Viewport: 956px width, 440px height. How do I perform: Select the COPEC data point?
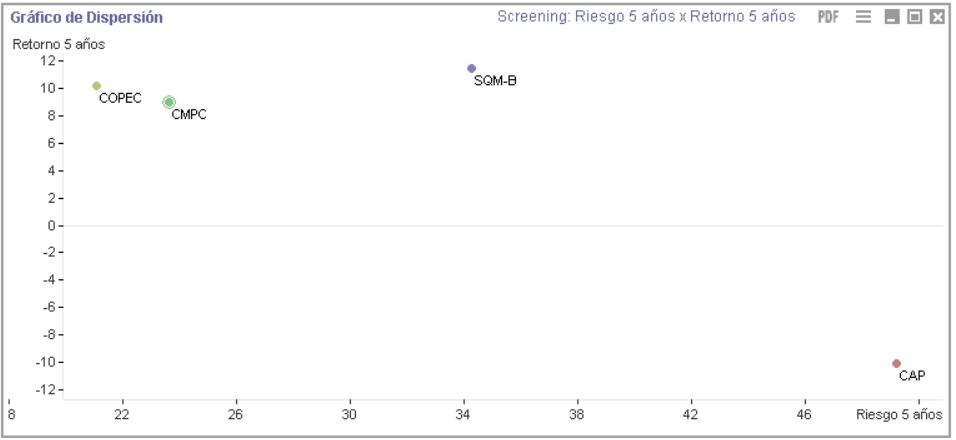[96, 86]
